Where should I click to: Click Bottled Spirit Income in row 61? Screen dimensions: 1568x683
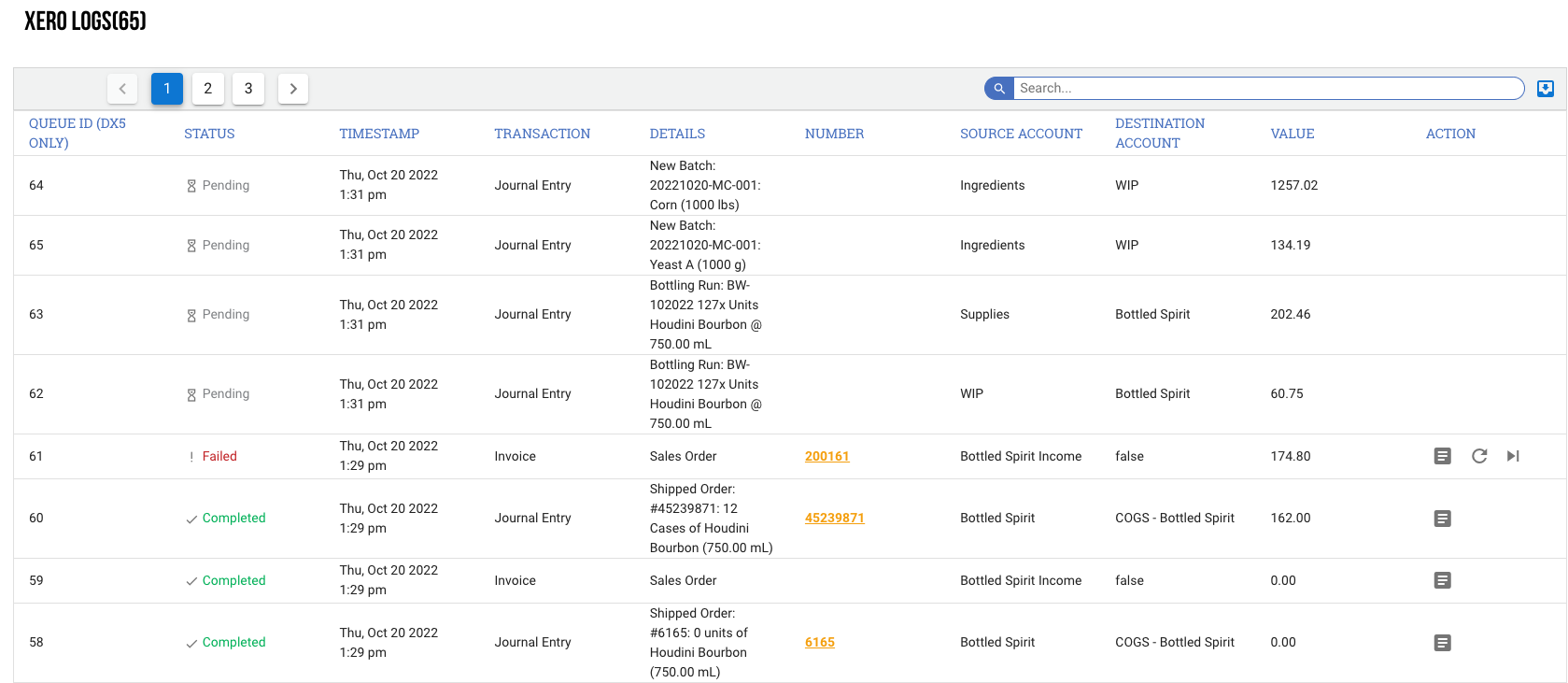(1021, 456)
